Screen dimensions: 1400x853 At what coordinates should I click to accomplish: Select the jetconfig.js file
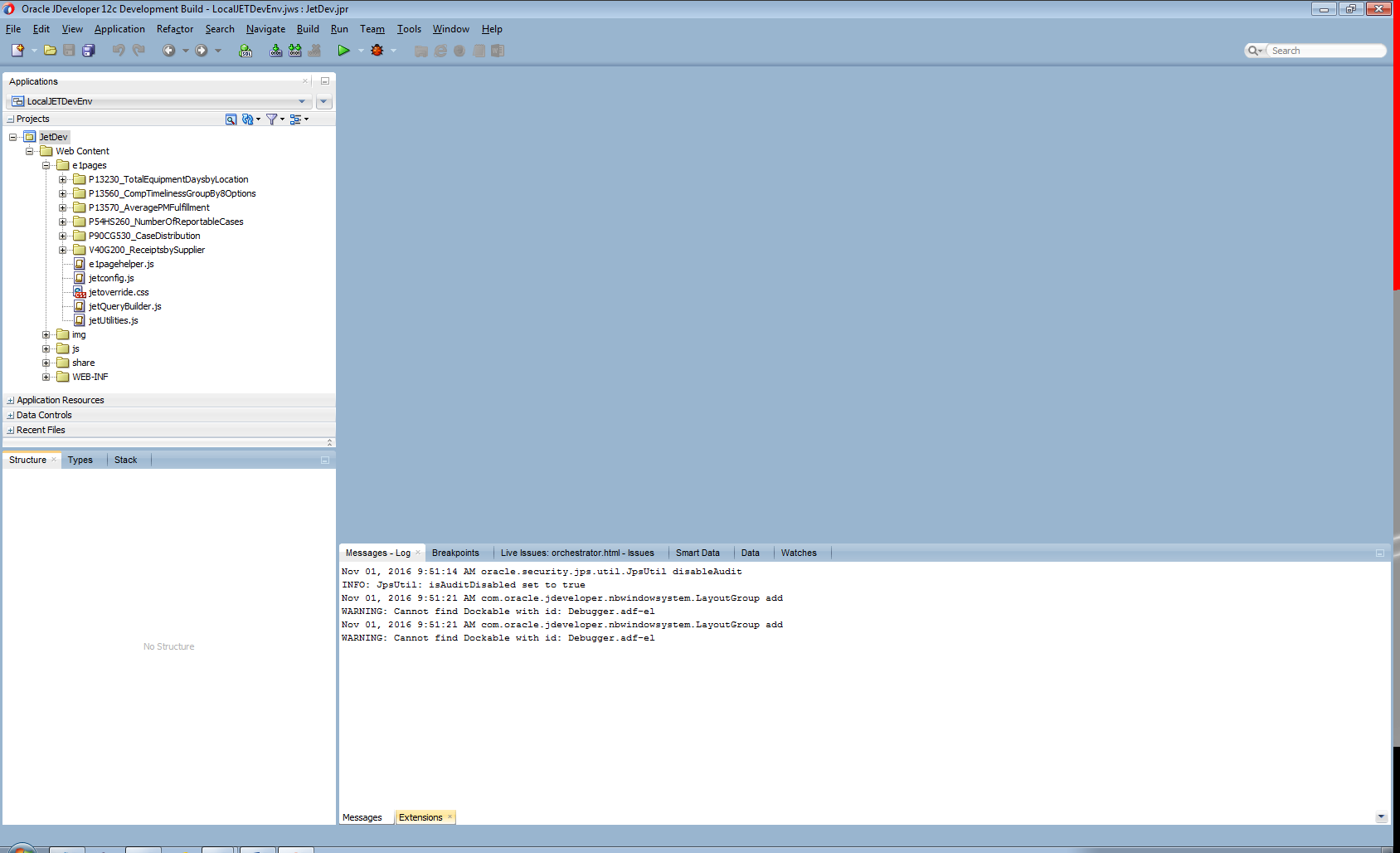point(110,278)
